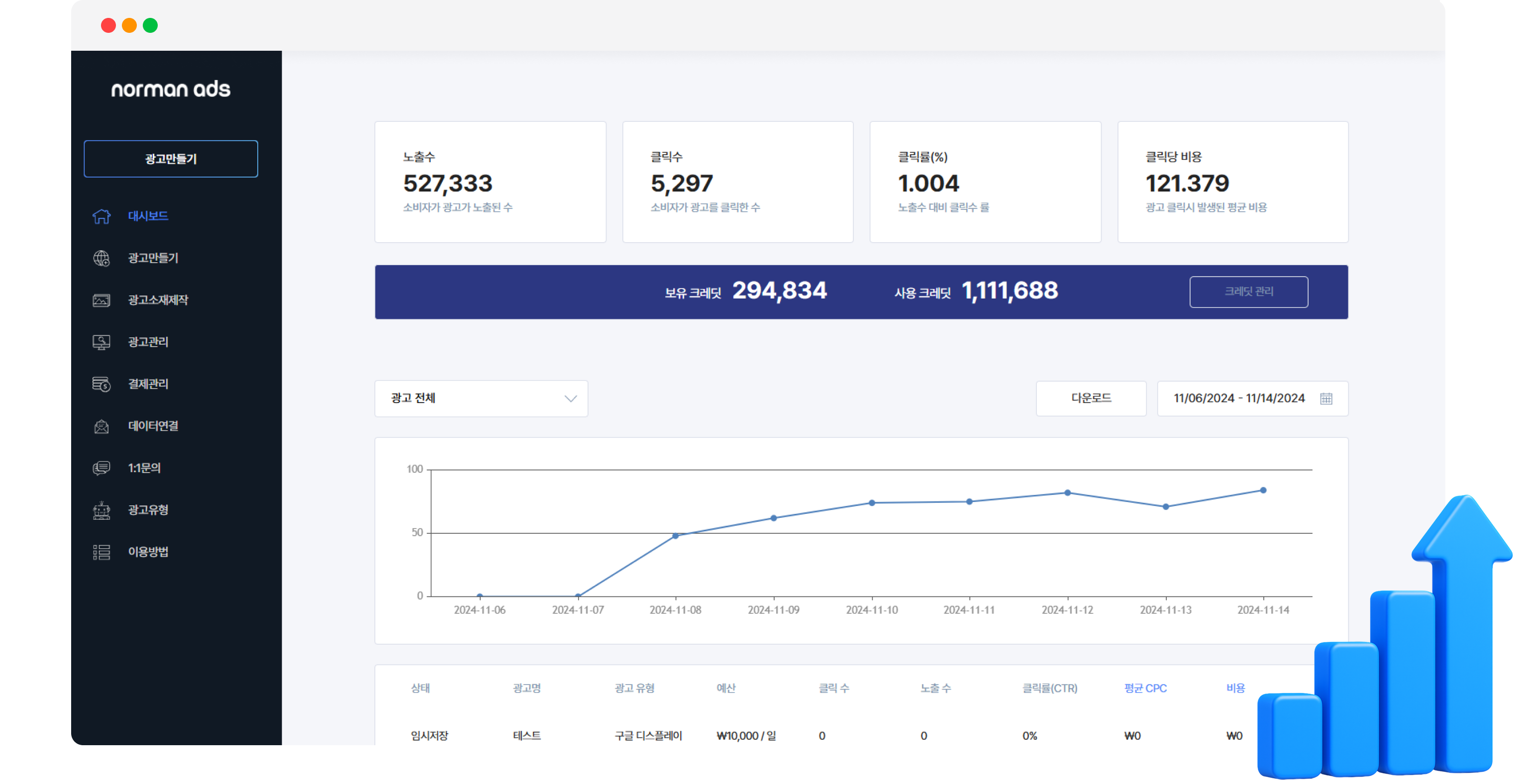Sort by the 평균 CPC column header
The image size is (1517, 784).
click(x=1145, y=688)
